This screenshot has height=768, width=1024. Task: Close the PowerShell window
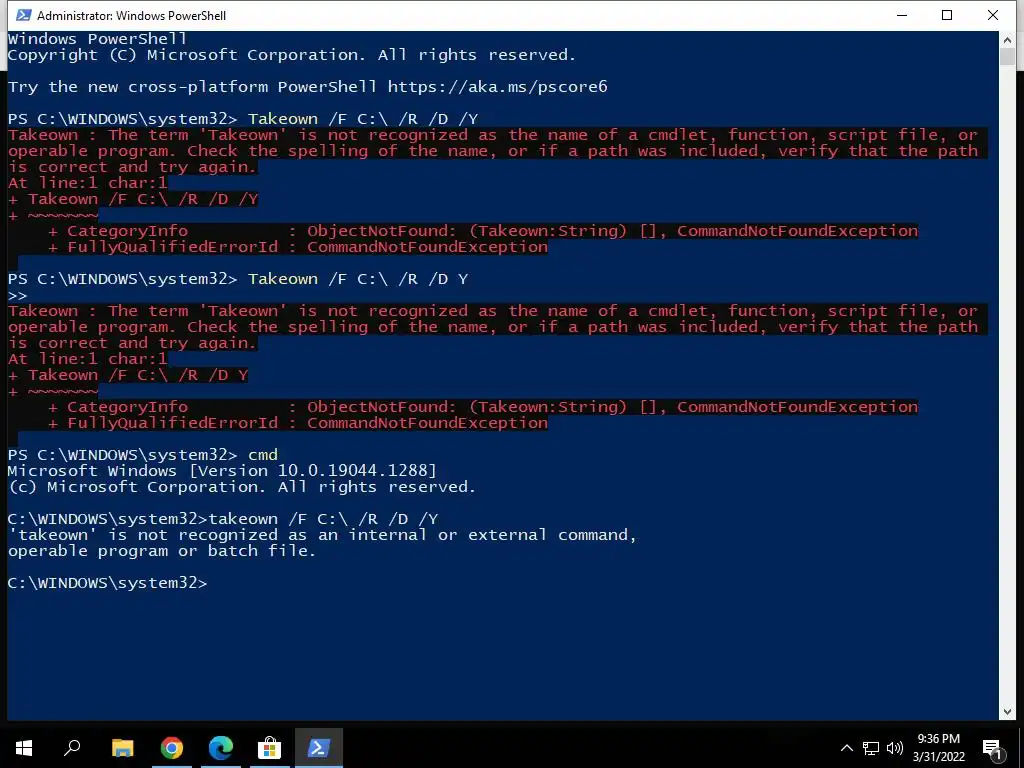pos(993,15)
